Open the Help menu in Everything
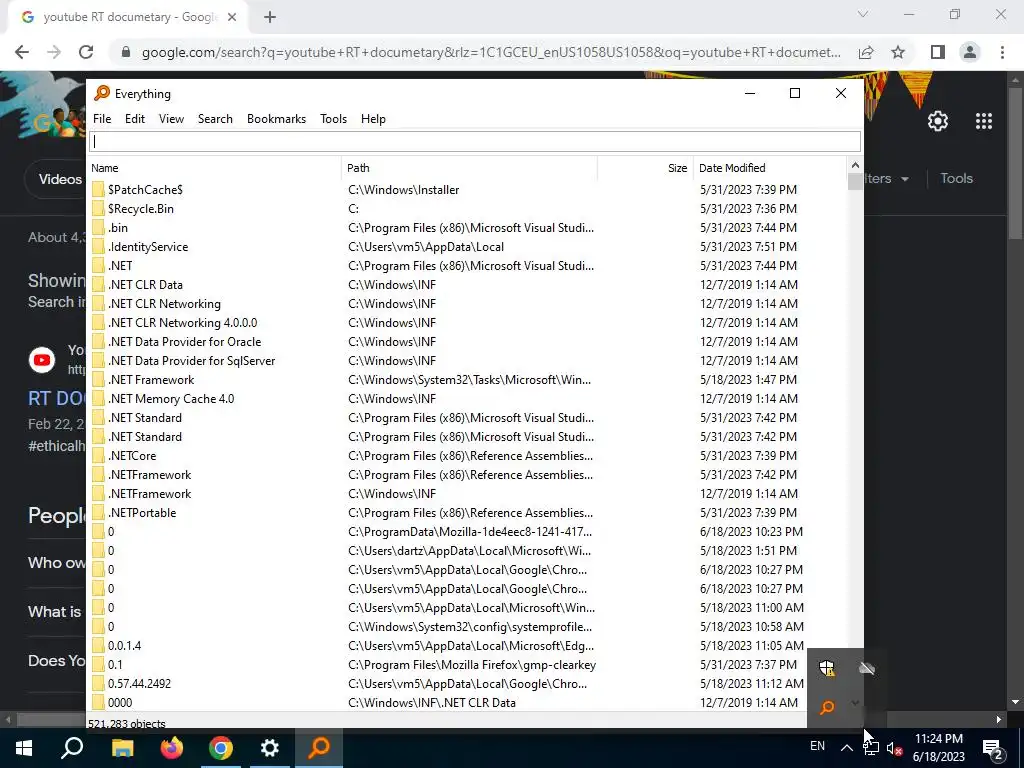The width and height of the screenshot is (1024, 768). 373,119
